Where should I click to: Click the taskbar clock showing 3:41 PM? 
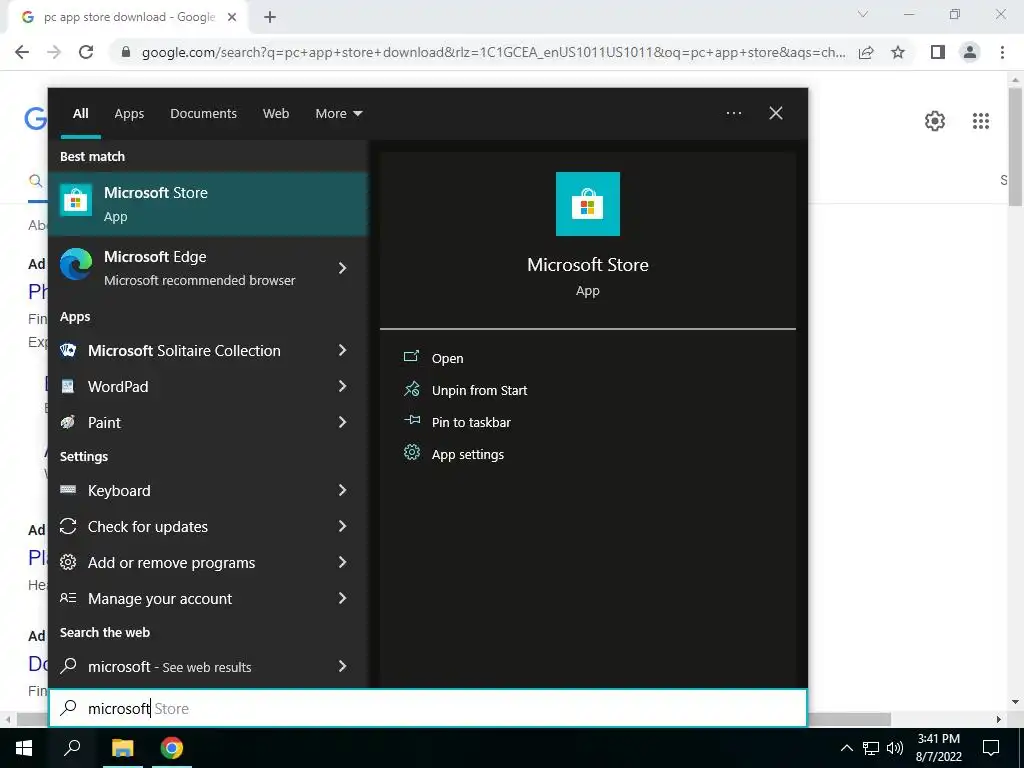[x=938, y=748]
